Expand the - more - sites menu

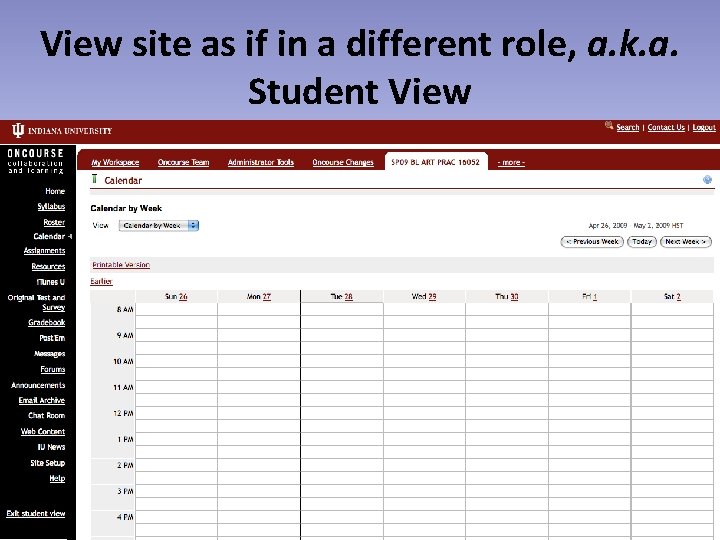click(x=511, y=163)
